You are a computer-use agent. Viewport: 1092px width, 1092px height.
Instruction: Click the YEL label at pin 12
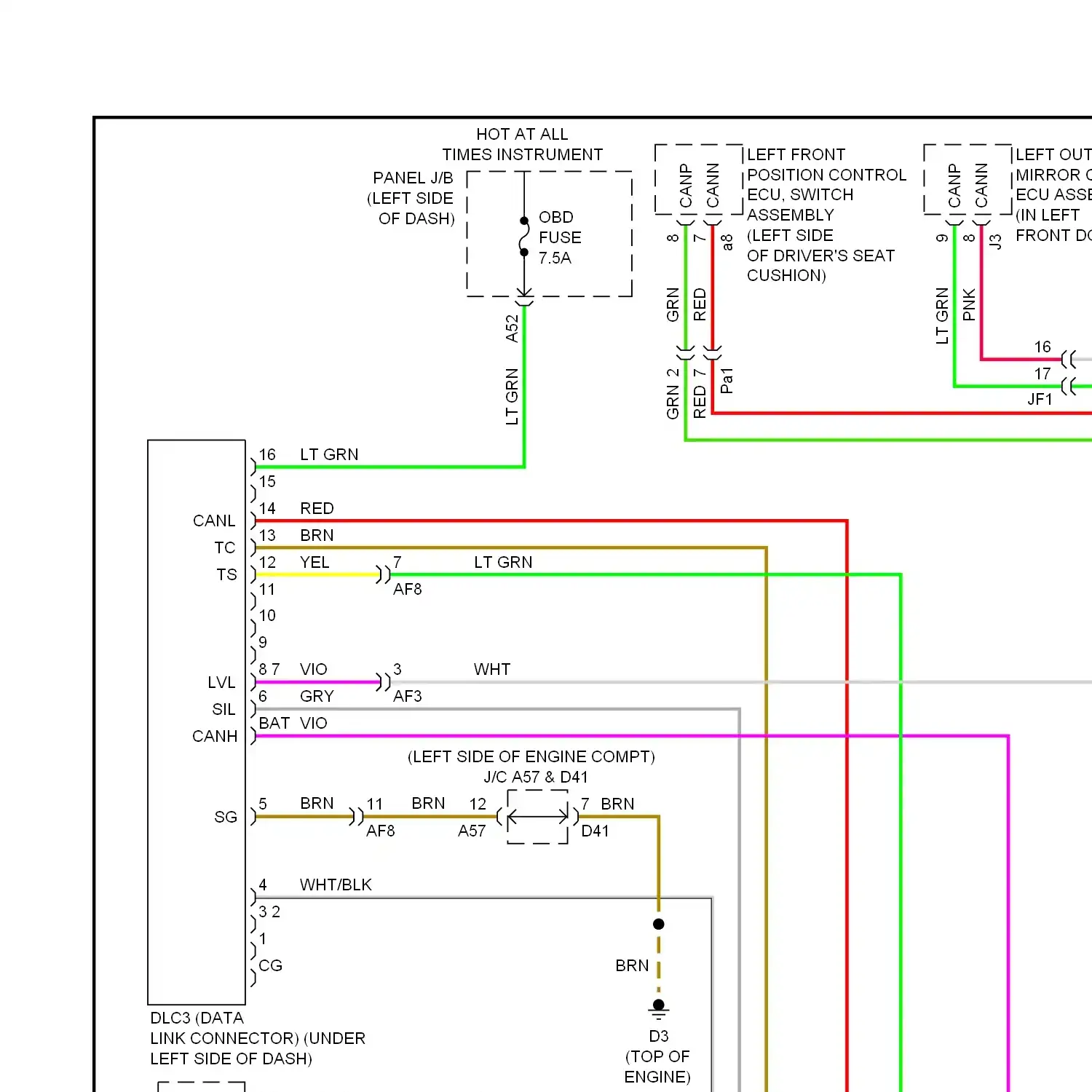314,562
